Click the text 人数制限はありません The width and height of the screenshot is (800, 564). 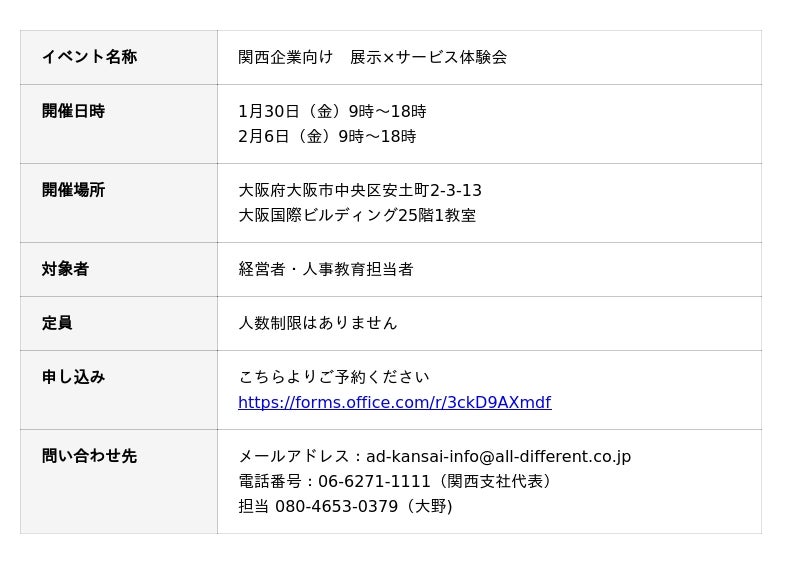pyautogui.click(x=317, y=323)
